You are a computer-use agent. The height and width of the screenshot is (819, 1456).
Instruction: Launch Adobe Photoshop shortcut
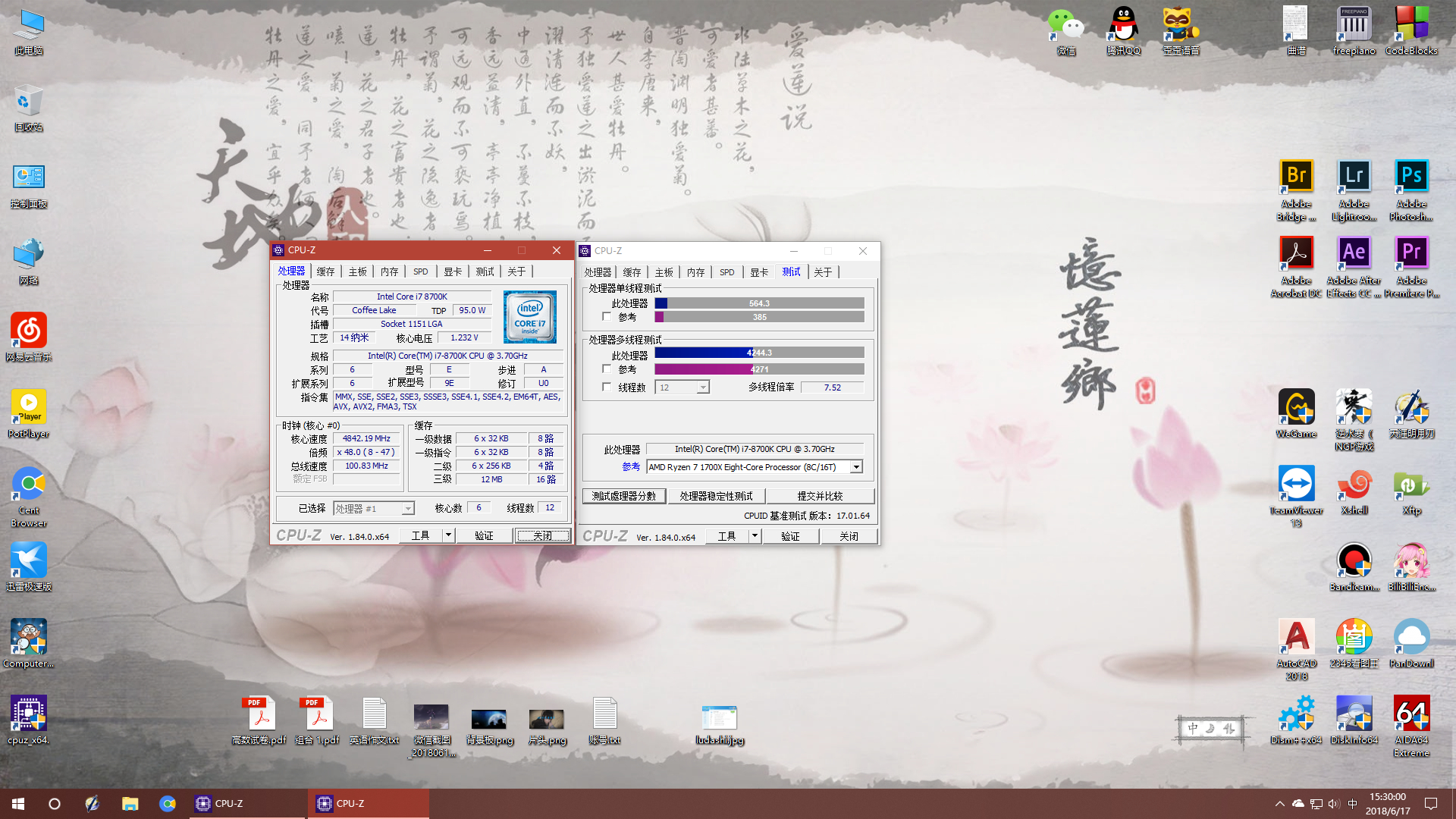point(1411,191)
